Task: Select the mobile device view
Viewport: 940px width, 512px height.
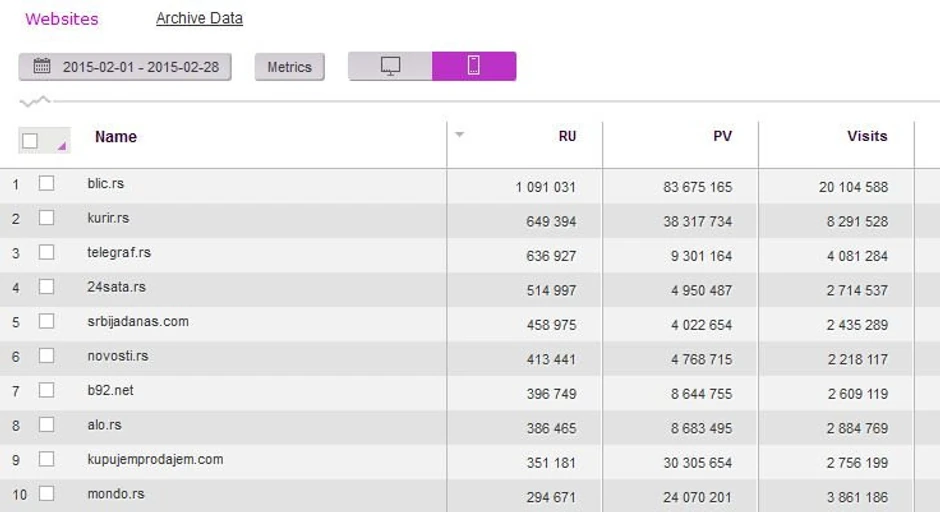Action: 474,66
